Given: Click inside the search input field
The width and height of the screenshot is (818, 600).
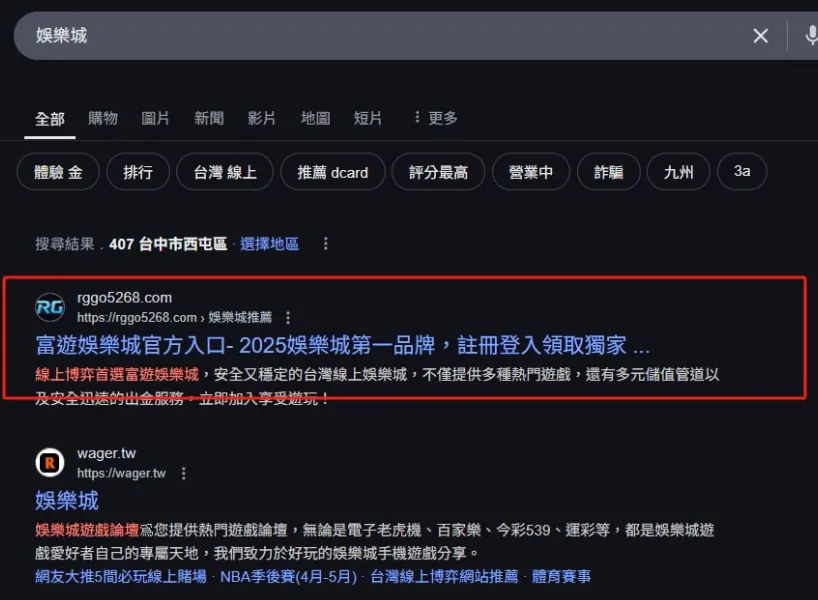Looking at the screenshot, I should 300,35.
